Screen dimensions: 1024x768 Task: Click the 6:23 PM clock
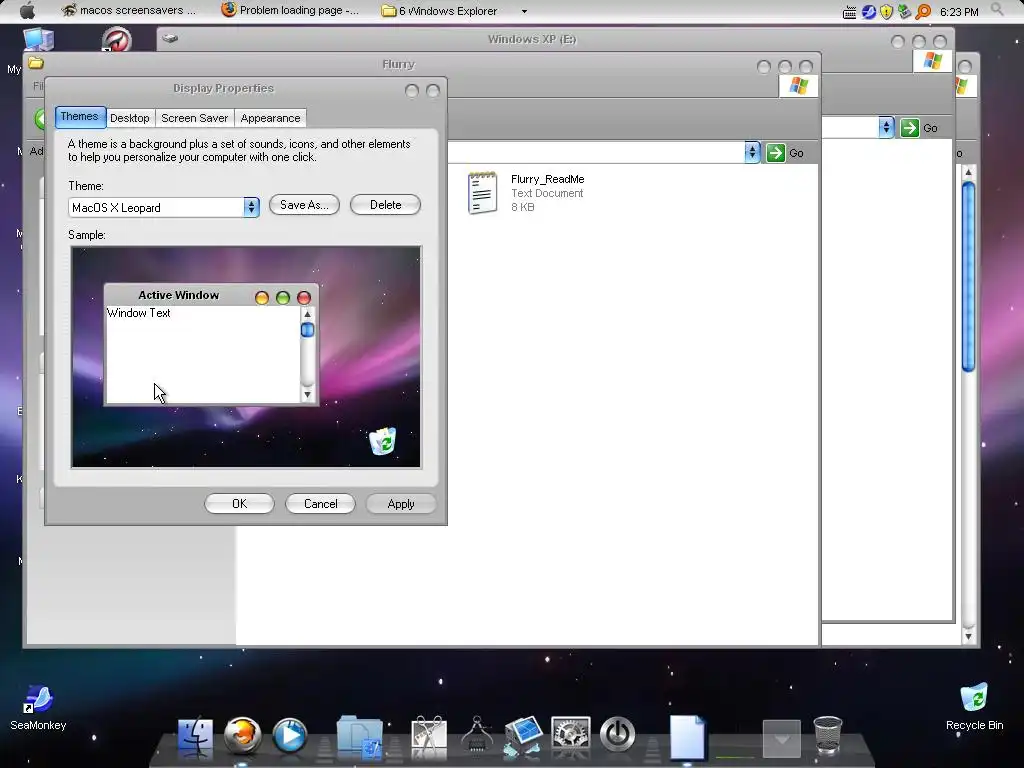pos(959,12)
